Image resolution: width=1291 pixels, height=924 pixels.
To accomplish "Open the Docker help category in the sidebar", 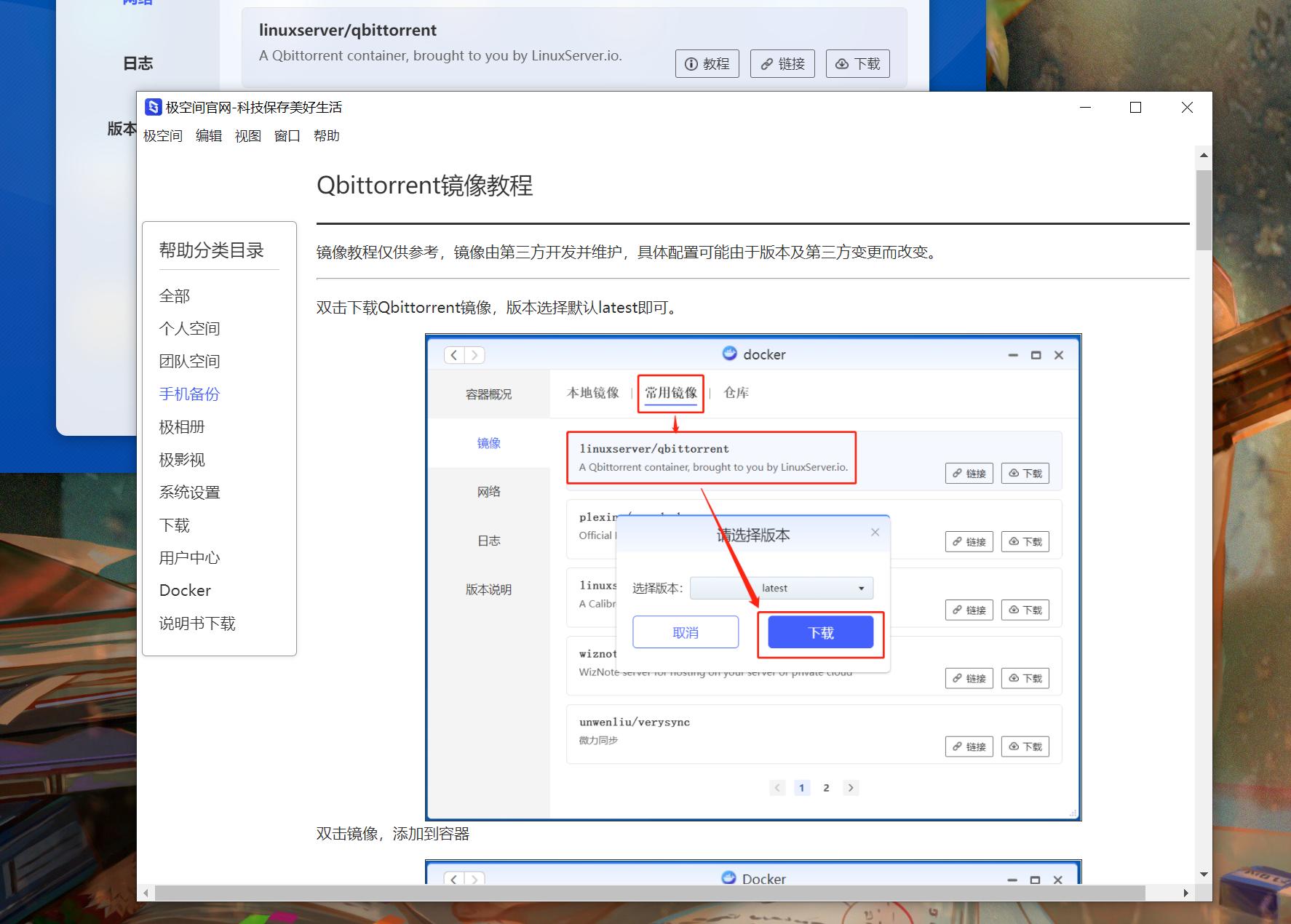I will [184, 590].
